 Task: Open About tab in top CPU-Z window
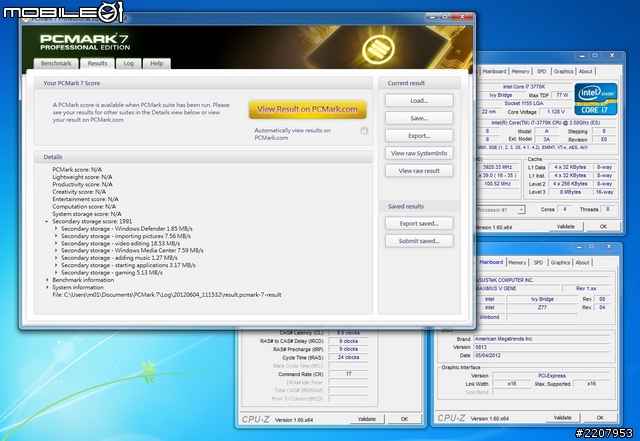[586, 71]
